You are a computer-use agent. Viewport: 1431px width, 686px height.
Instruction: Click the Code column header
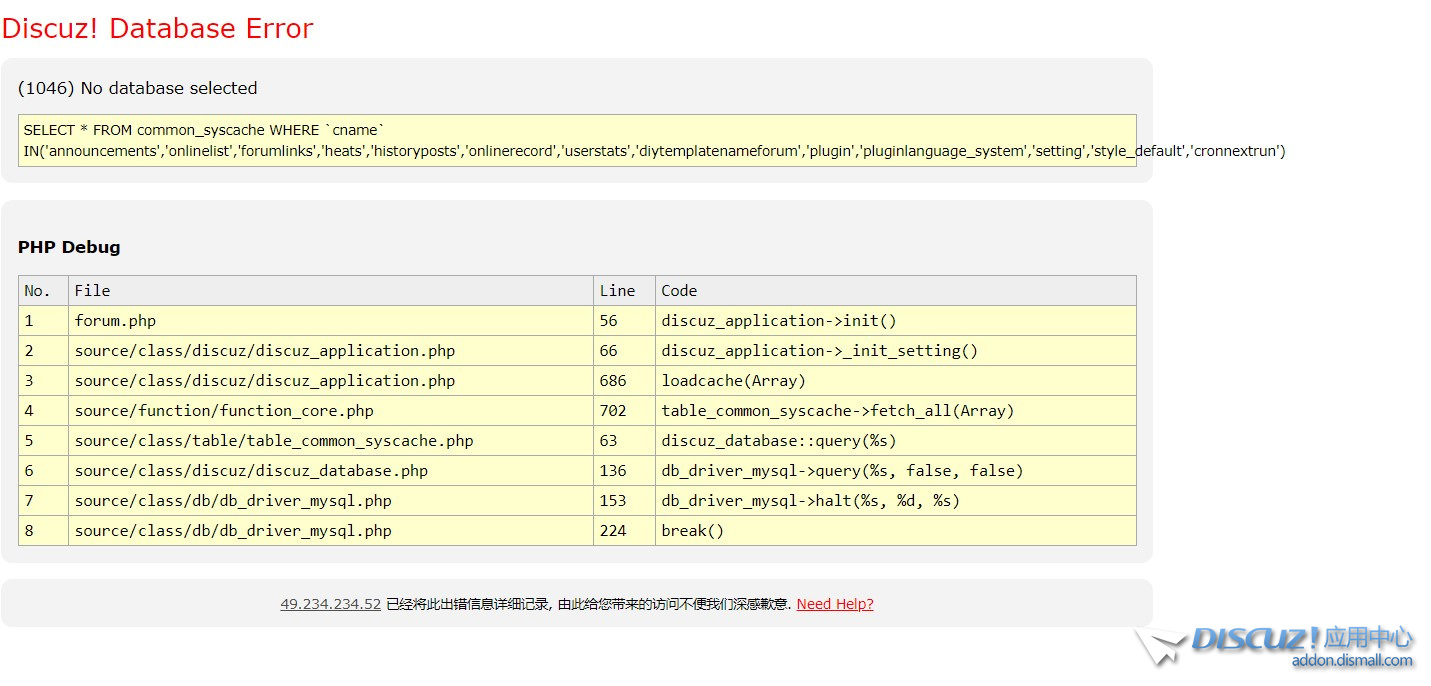679,291
